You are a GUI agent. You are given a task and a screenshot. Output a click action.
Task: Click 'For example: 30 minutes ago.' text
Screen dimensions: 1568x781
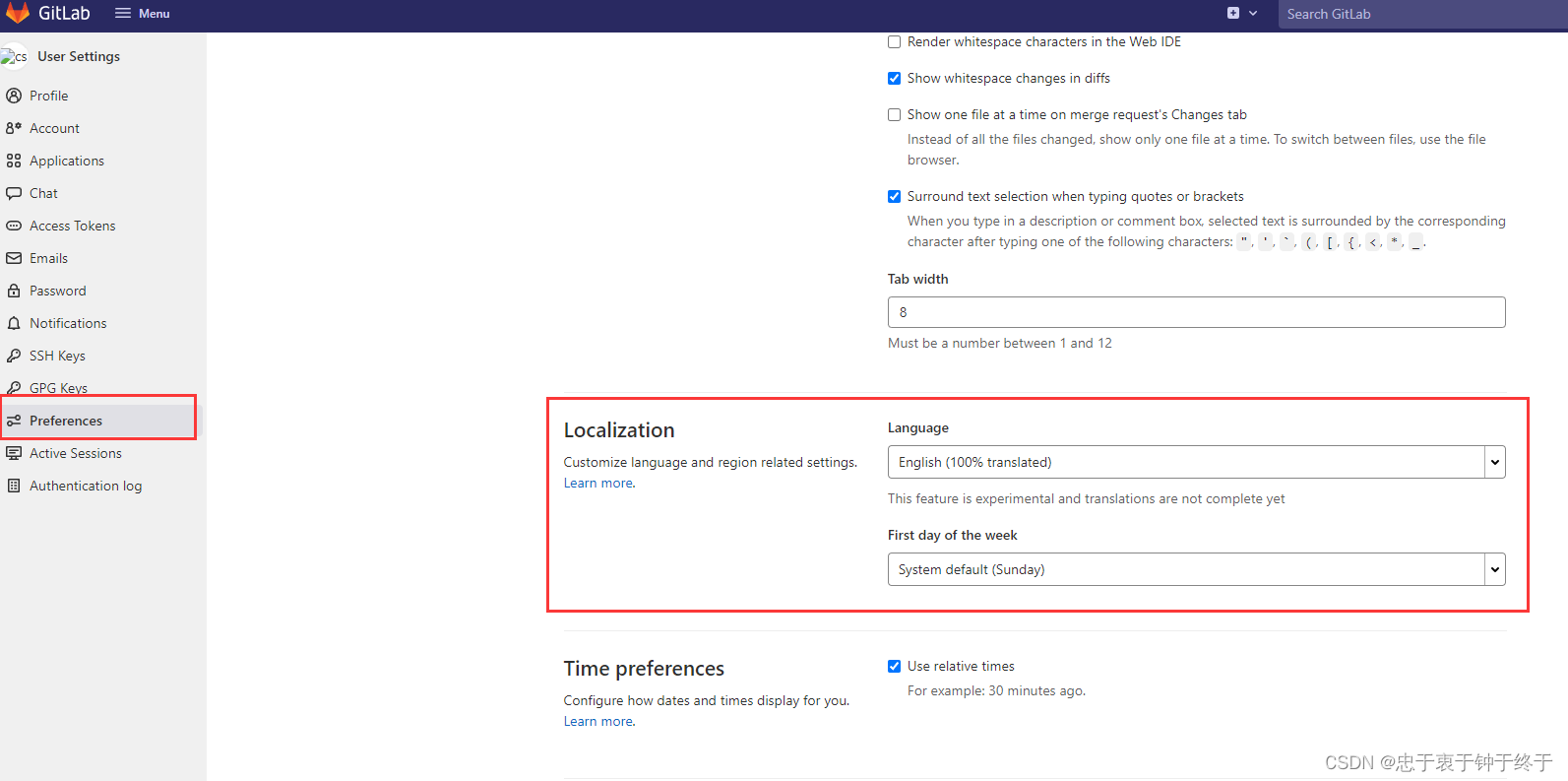coord(996,690)
